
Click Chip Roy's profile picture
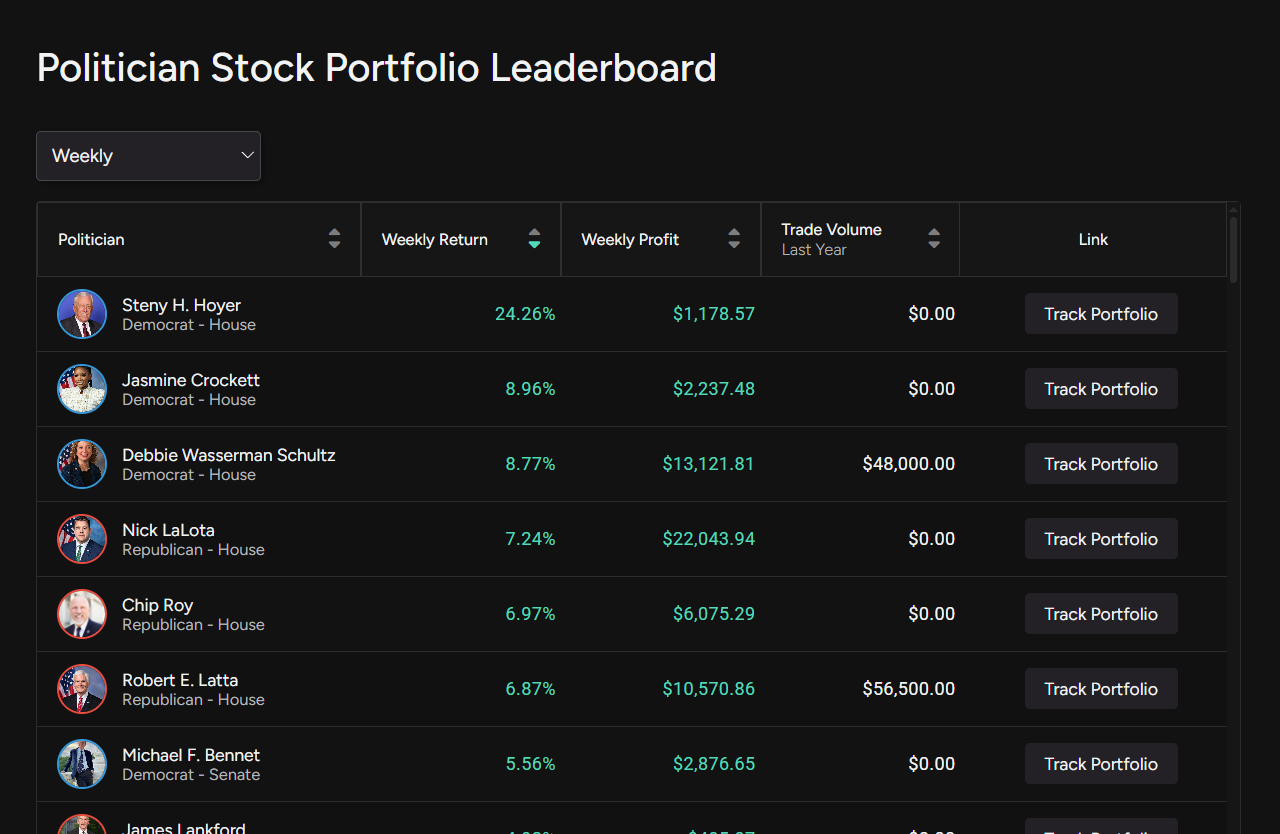click(81, 613)
